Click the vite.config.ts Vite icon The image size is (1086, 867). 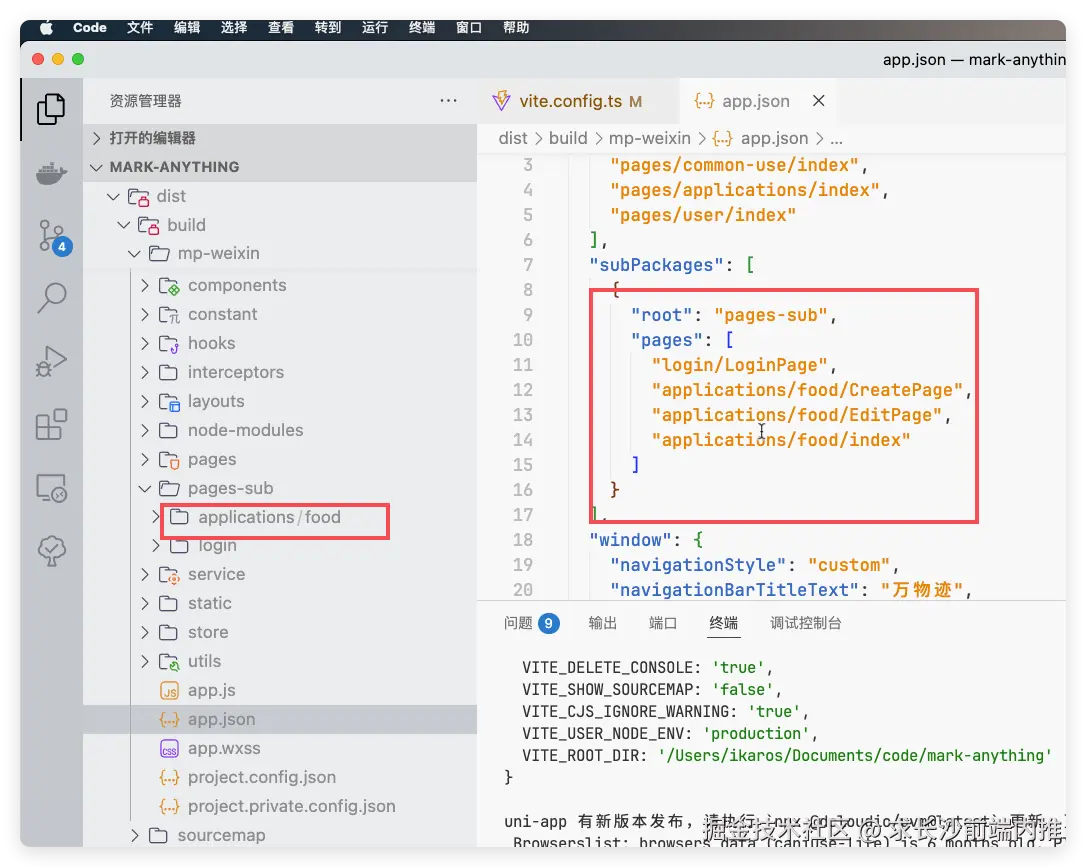click(501, 101)
